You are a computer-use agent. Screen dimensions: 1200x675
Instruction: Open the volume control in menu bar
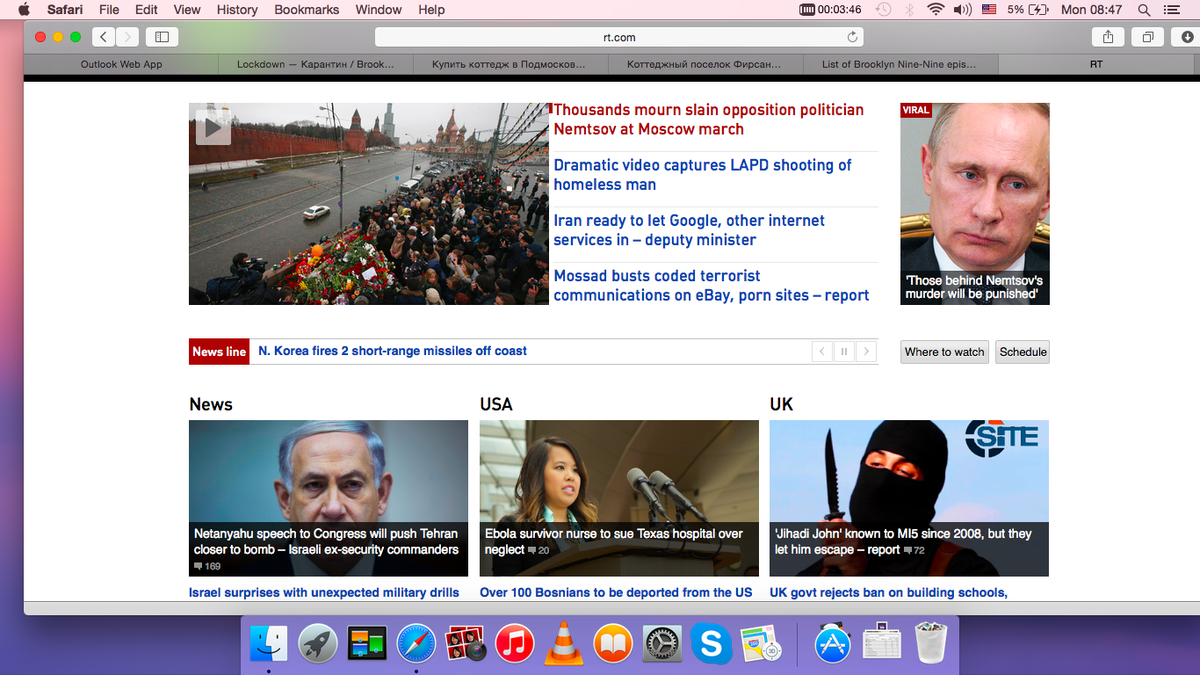tap(963, 10)
